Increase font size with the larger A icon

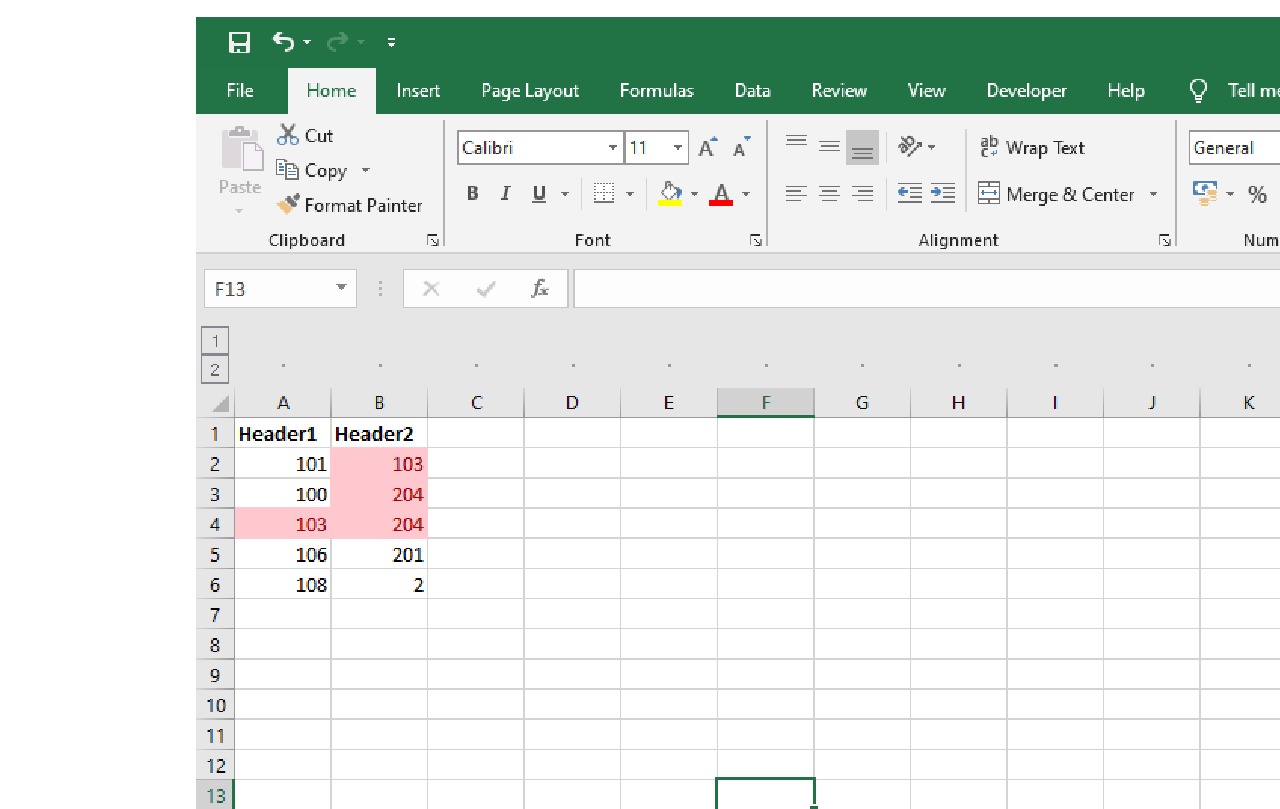[x=707, y=148]
